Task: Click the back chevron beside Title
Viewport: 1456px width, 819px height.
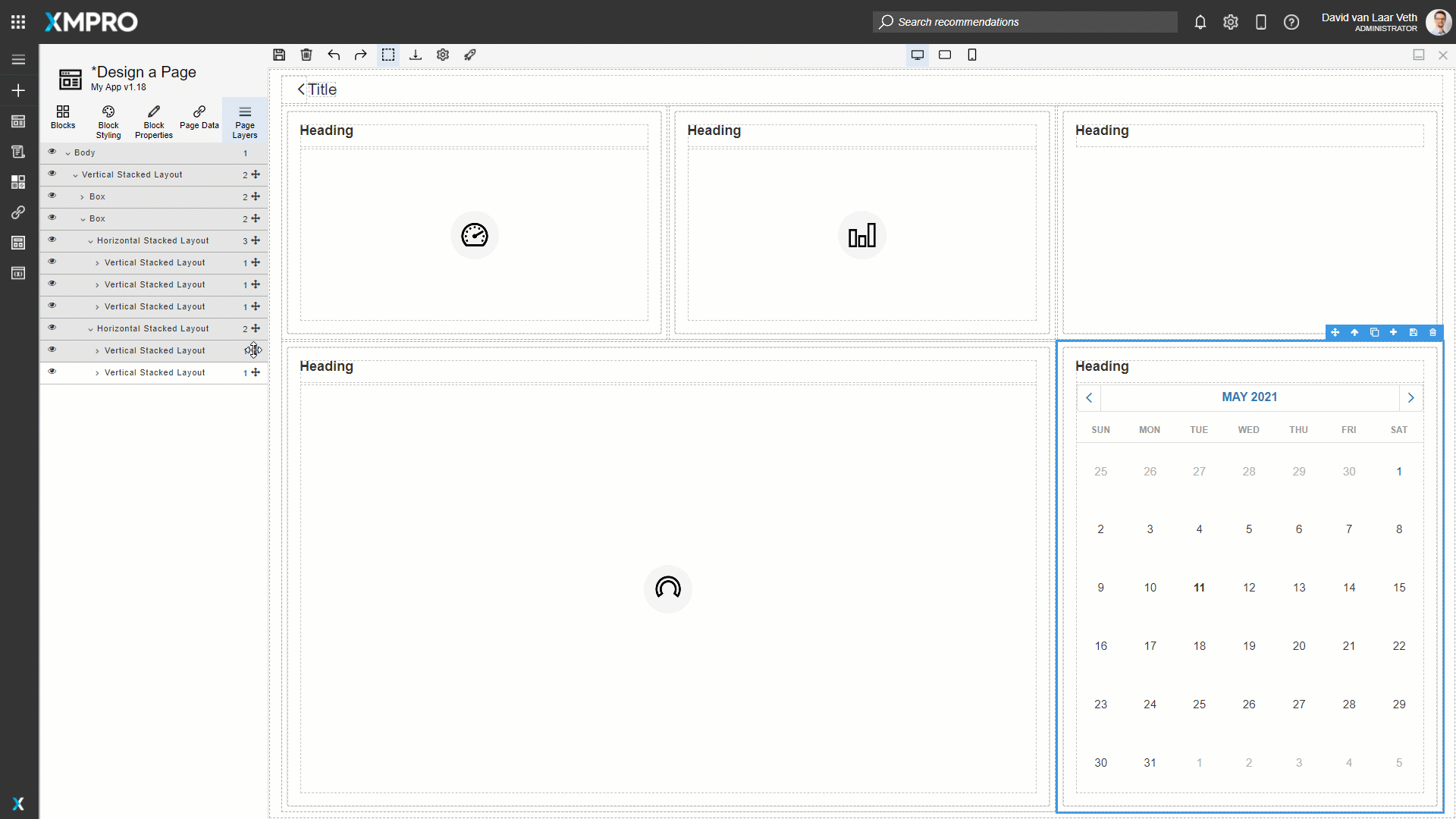Action: coord(301,89)
